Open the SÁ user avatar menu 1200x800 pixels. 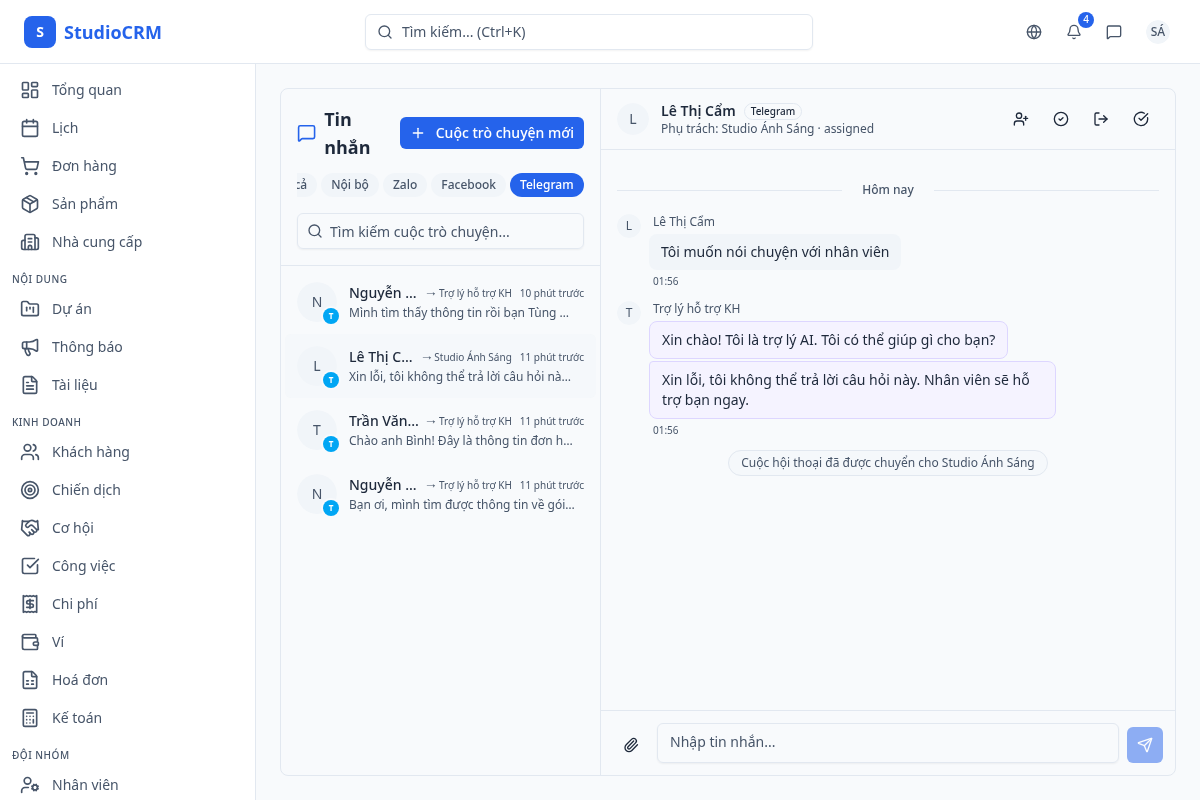click(1157, 32)
